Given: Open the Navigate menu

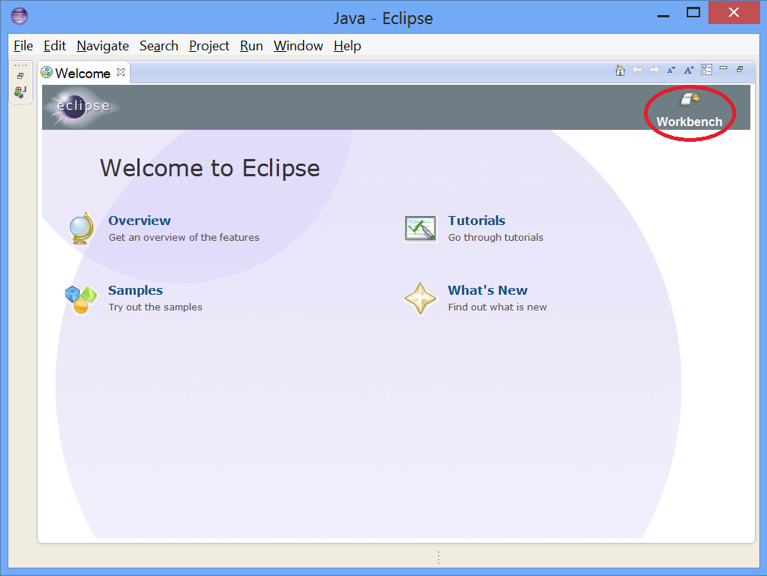Looking at the screenshot, I should point(103,46).
